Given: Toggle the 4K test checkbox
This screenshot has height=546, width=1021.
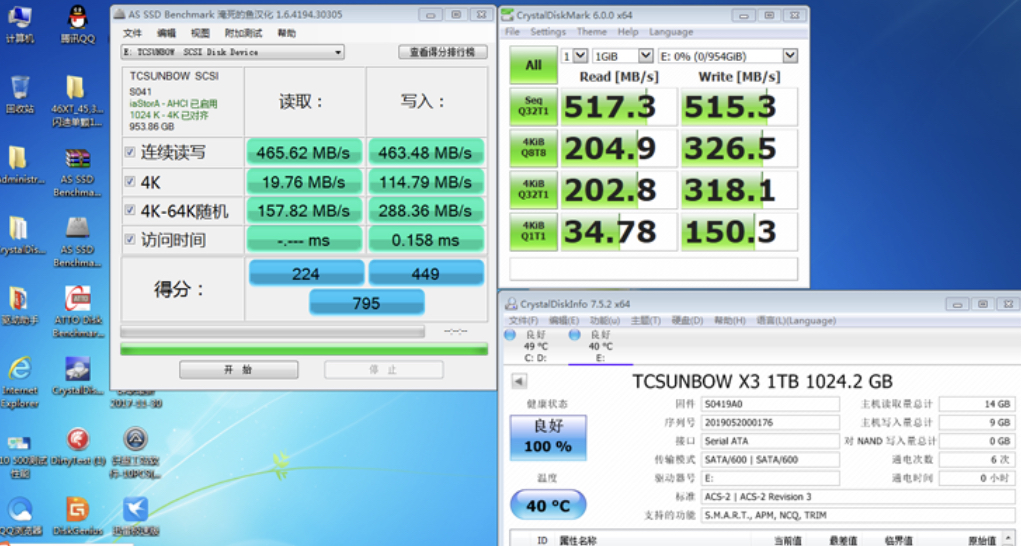Looking at the screenshot, I should (x=130, y=181).
